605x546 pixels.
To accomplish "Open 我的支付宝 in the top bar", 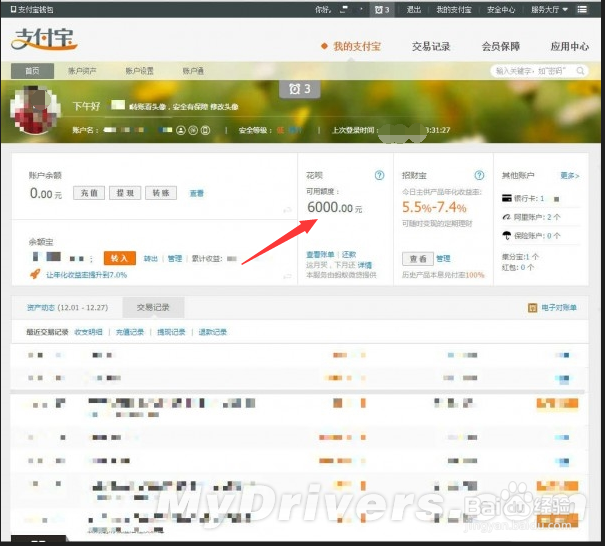I will (x=454, y=10).
